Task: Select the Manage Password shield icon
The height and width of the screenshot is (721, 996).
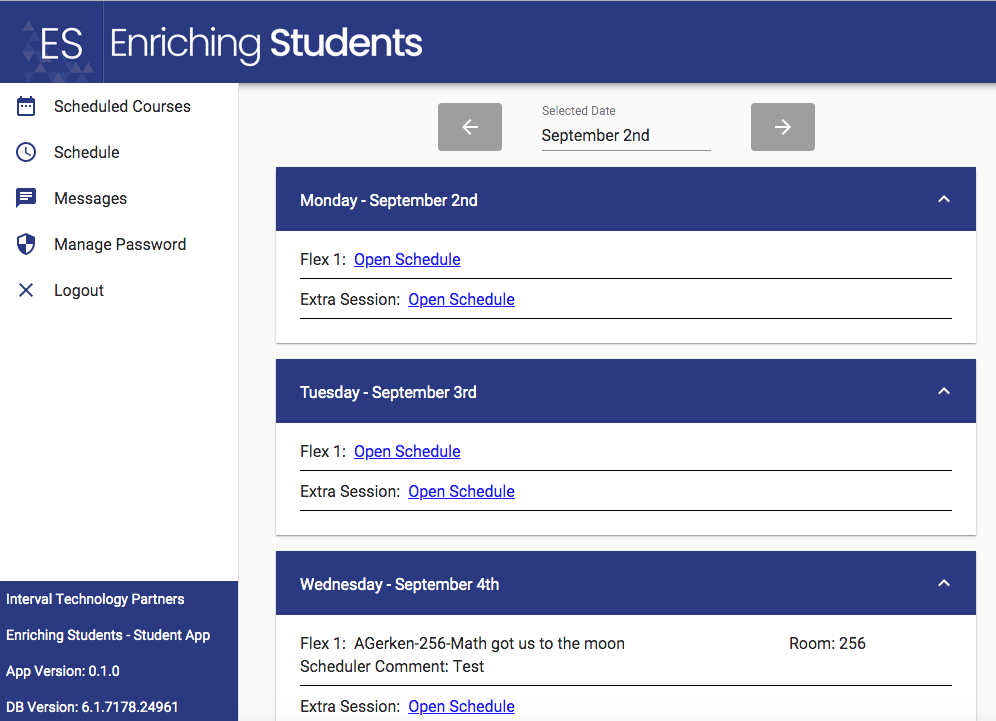Action: click(x=26, y=243)
